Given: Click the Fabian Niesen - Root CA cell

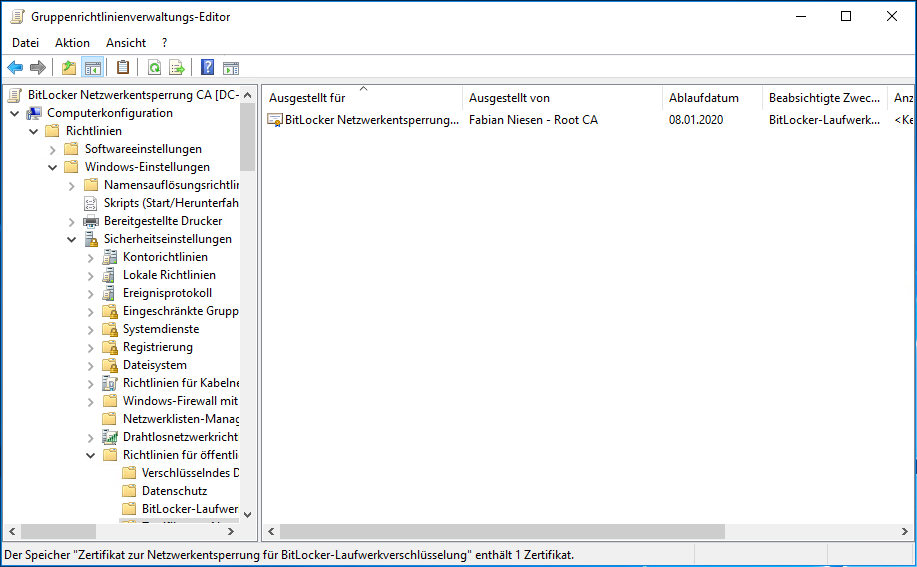Looking at the screenshot, I should 533,120.
